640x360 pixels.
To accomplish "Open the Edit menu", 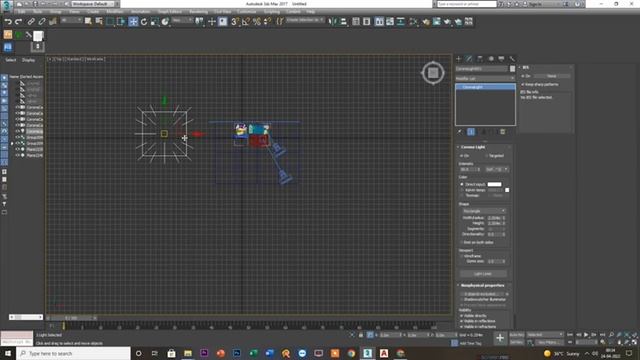I will [x=22, y=11].
